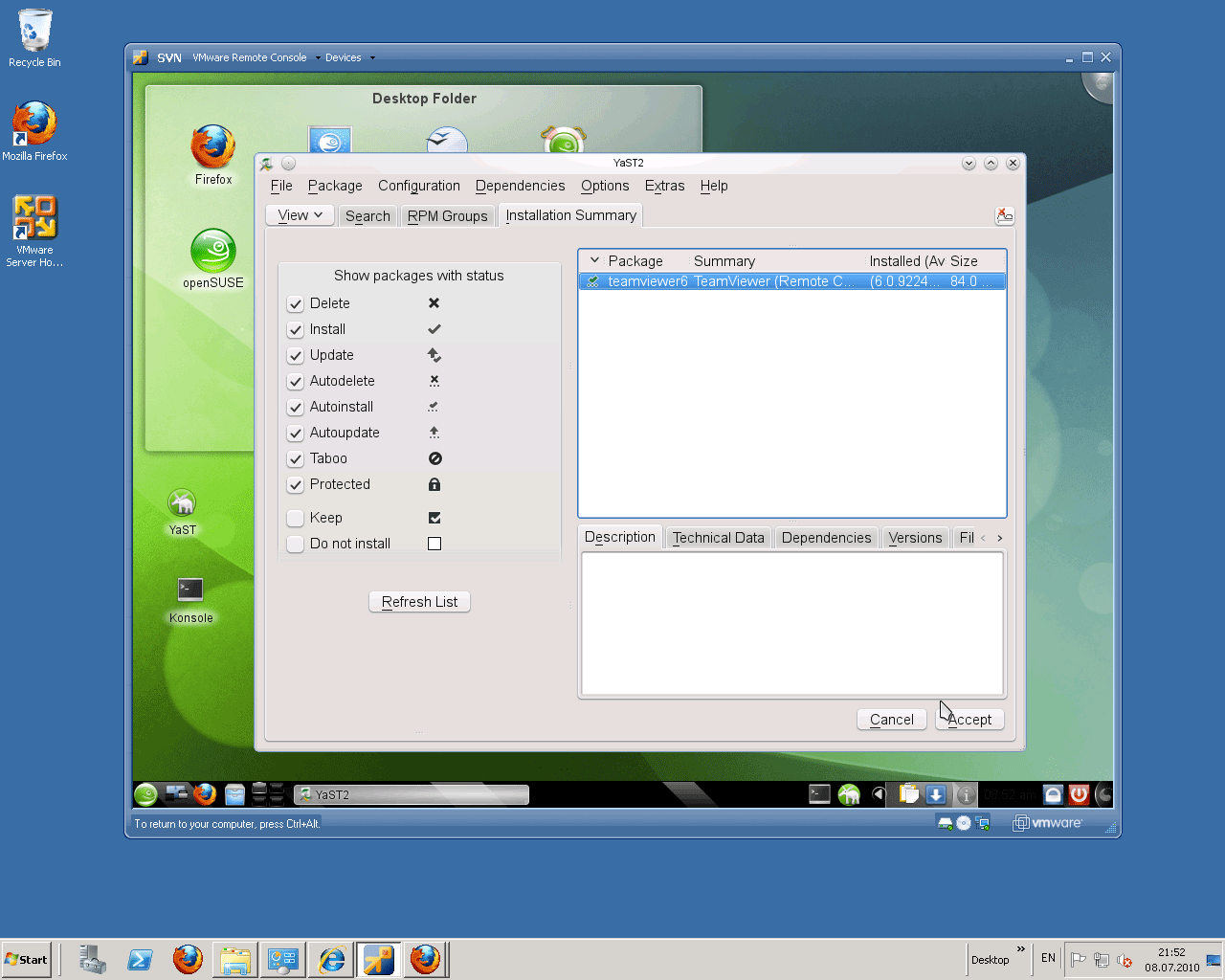Viewport: 1225px width, 980px height.
Task: Open the KDE Kickoff application launcher
Action: [x=145, y=794]
